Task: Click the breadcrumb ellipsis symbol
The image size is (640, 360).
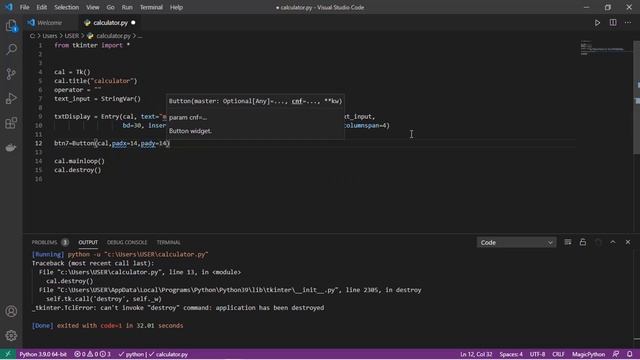Action: (x=140, y=36)
